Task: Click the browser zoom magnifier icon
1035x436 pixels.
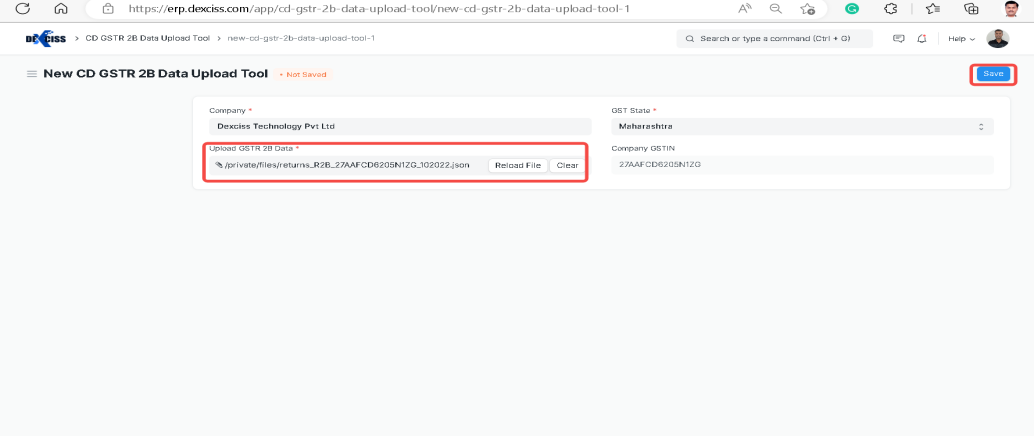Action: click(x=775, y=8)
